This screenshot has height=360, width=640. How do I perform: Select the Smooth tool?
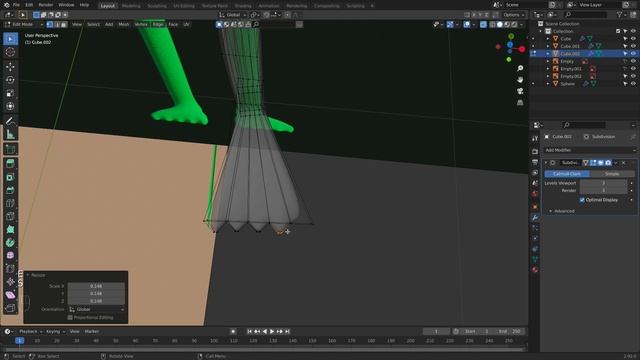tap(10, 256)
